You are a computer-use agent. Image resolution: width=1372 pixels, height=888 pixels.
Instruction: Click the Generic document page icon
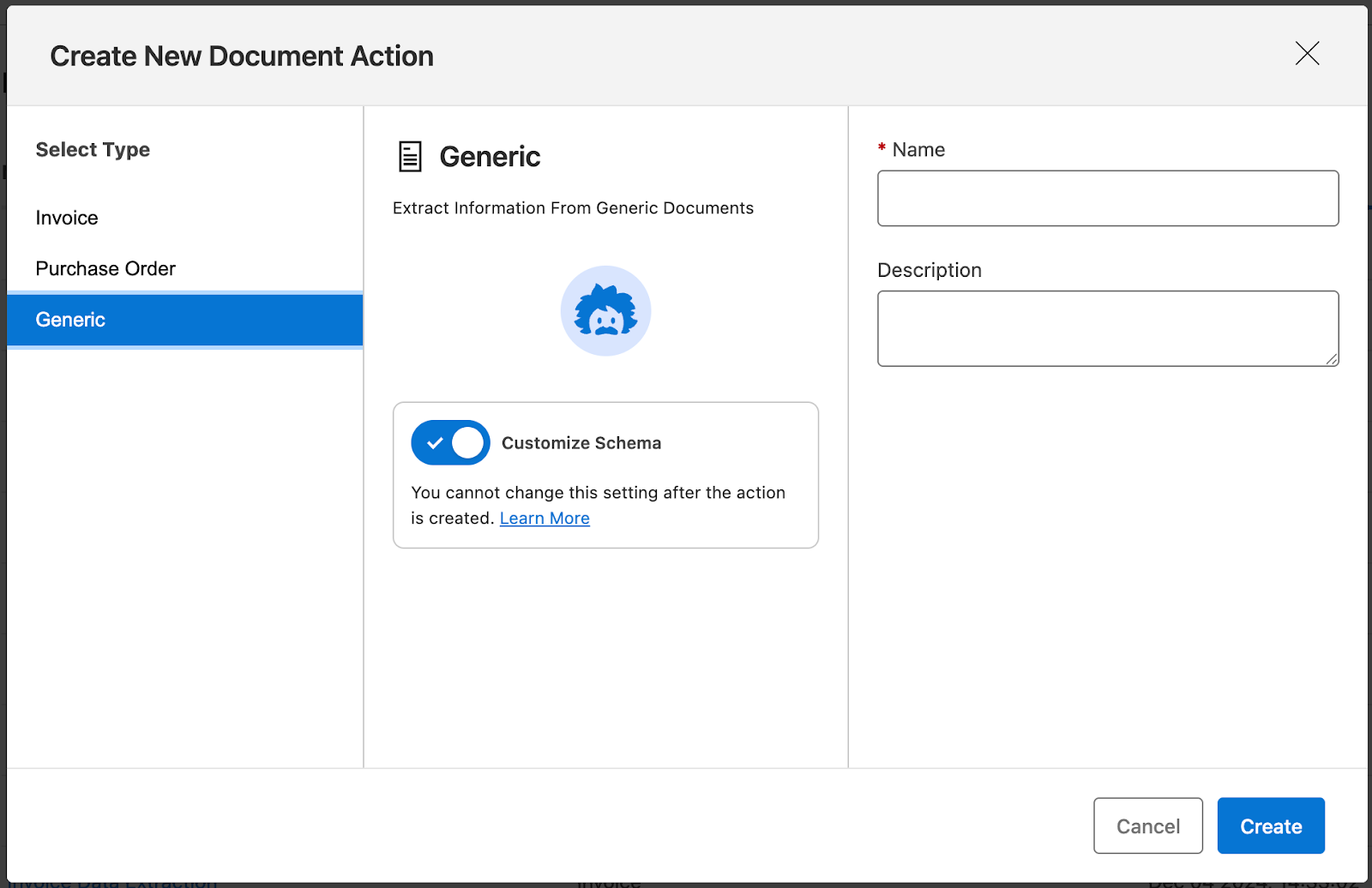point(409,156)
